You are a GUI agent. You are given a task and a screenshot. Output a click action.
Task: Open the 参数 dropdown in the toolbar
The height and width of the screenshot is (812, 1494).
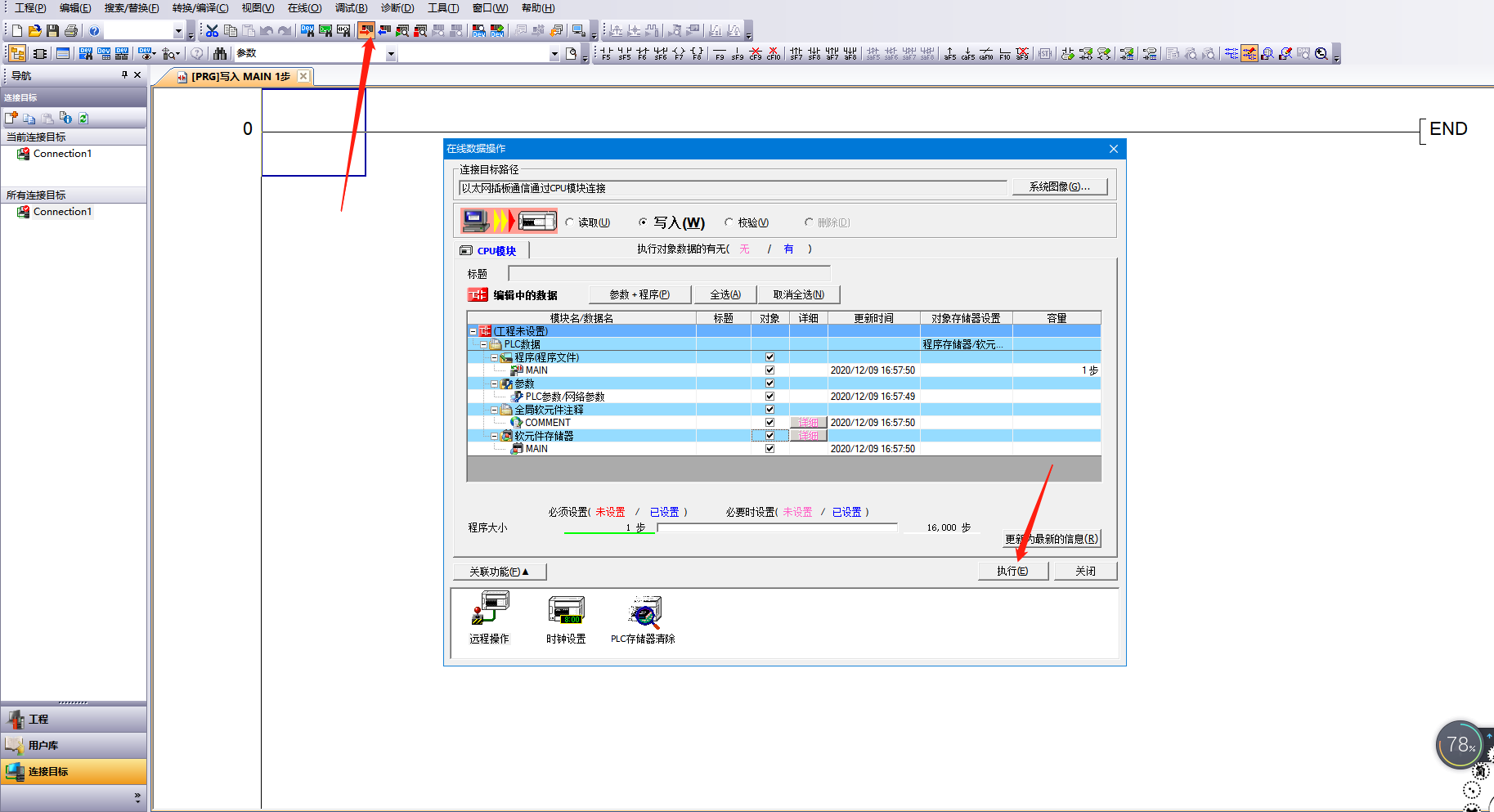pyautogui.click(x=391, y=55)
